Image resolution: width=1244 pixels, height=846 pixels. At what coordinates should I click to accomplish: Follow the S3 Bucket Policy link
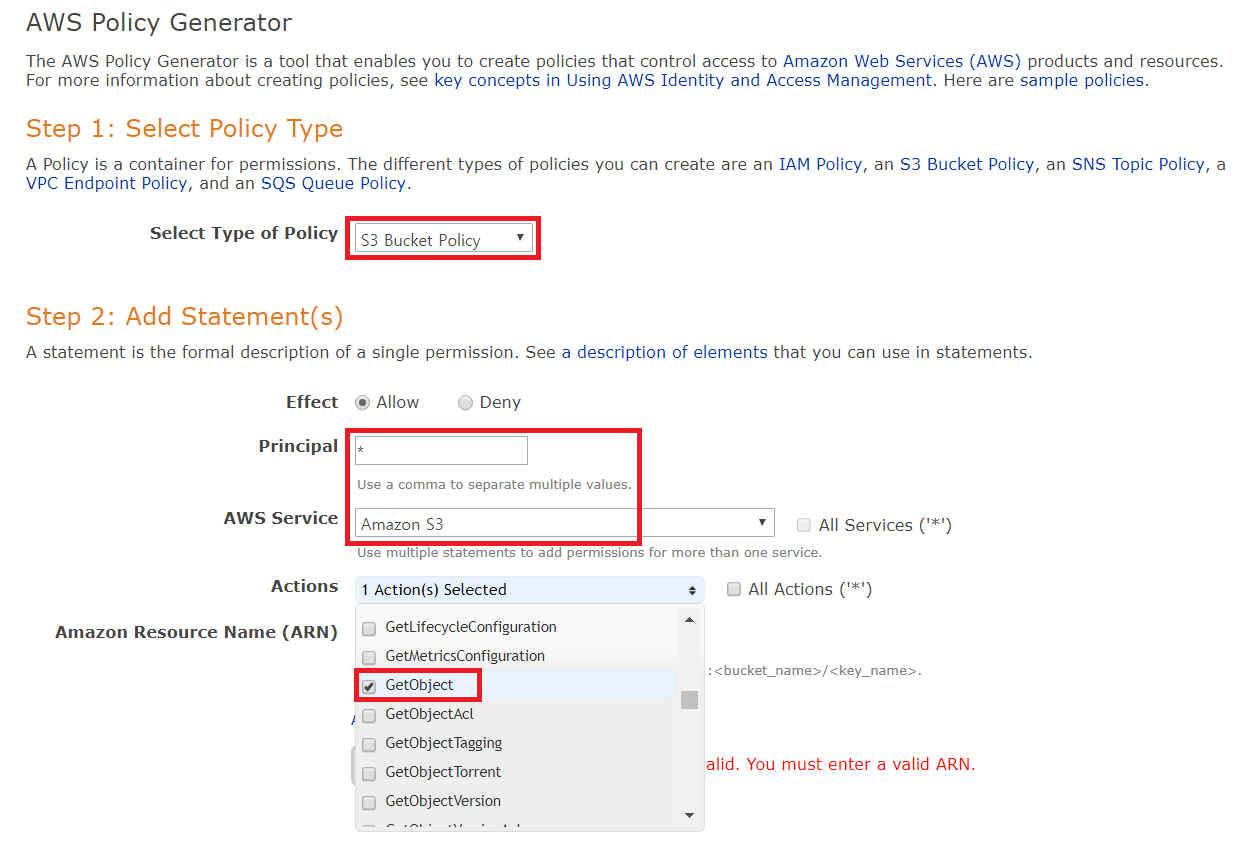967,164
